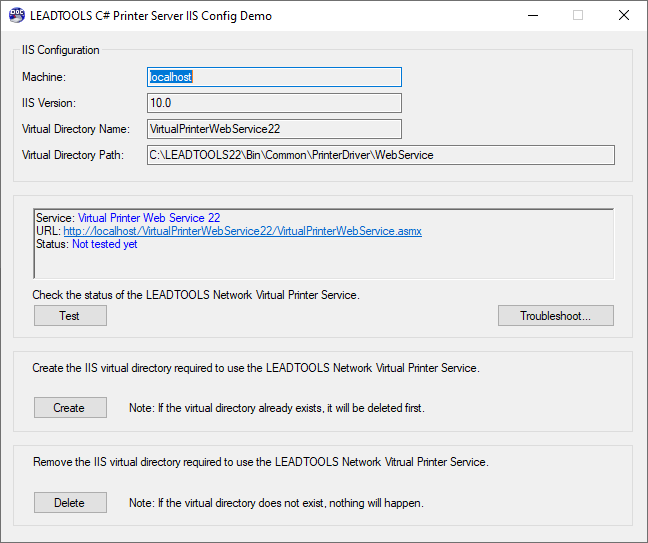Open the VirtualPrinterWebService.asmx URL link
648x543 pixels.
243,231
